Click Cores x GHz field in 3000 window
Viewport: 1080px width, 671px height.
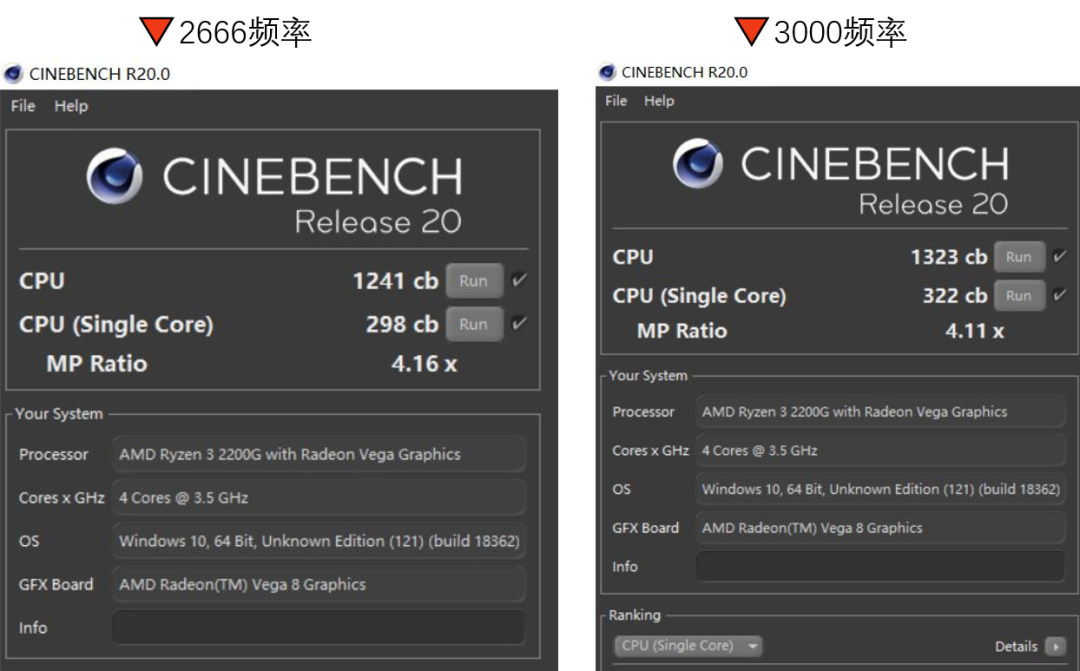click(x=880, y=451)
